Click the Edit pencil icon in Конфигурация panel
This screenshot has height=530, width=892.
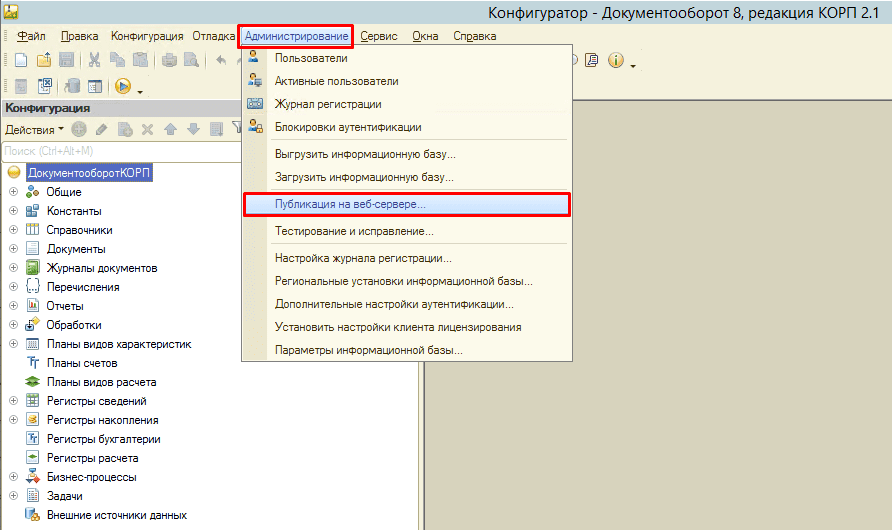tap(102, 130)
